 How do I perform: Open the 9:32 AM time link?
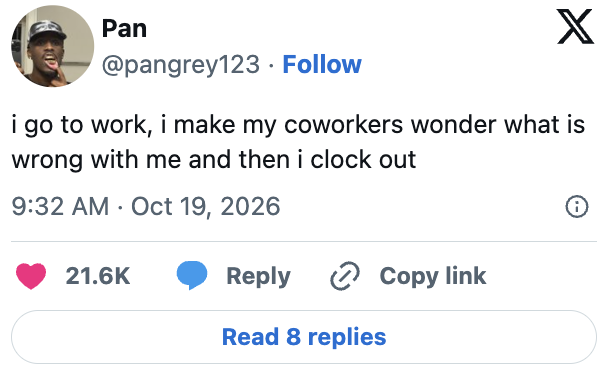(60, 206)
